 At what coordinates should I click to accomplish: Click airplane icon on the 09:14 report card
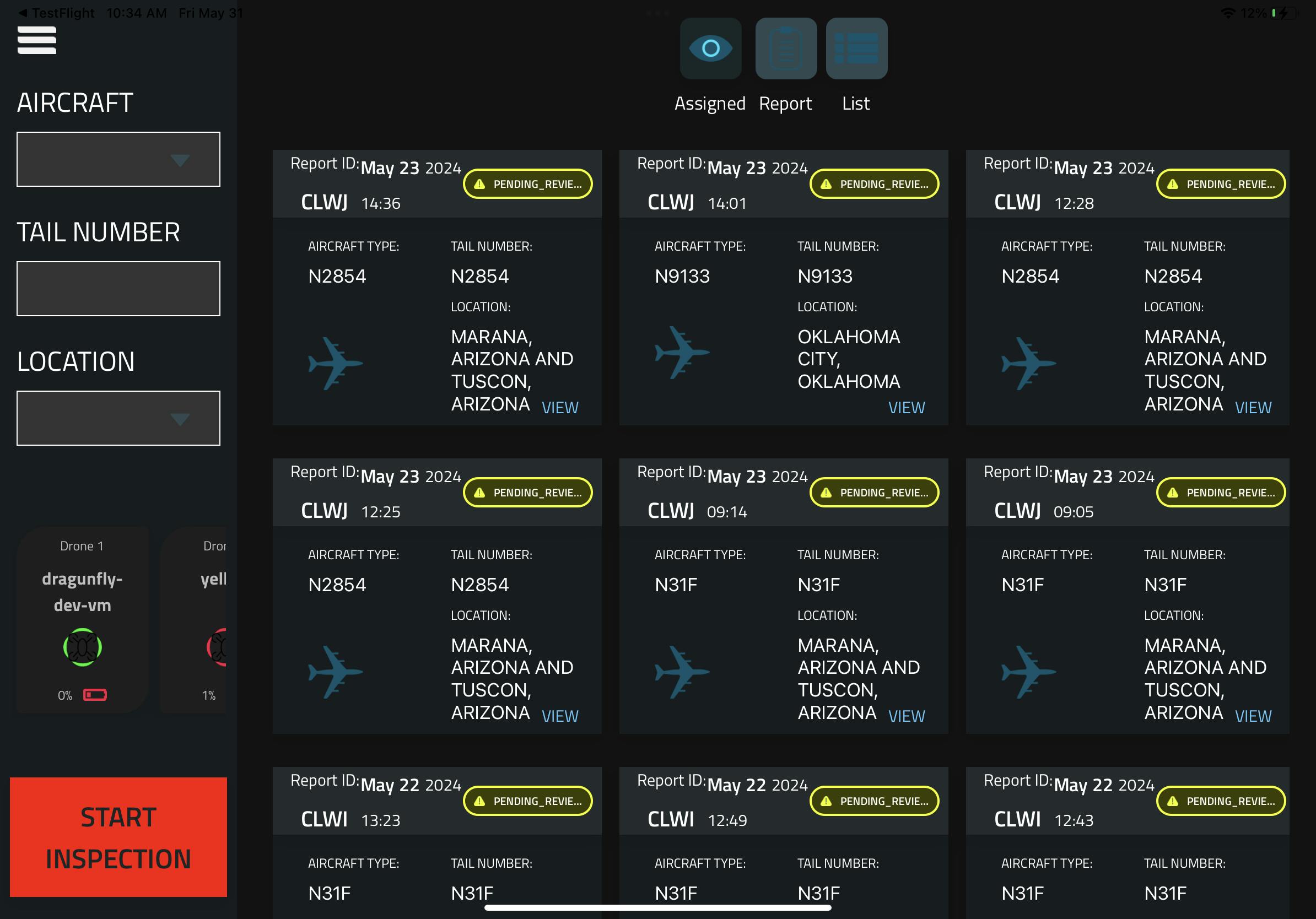tap(681, 672)
